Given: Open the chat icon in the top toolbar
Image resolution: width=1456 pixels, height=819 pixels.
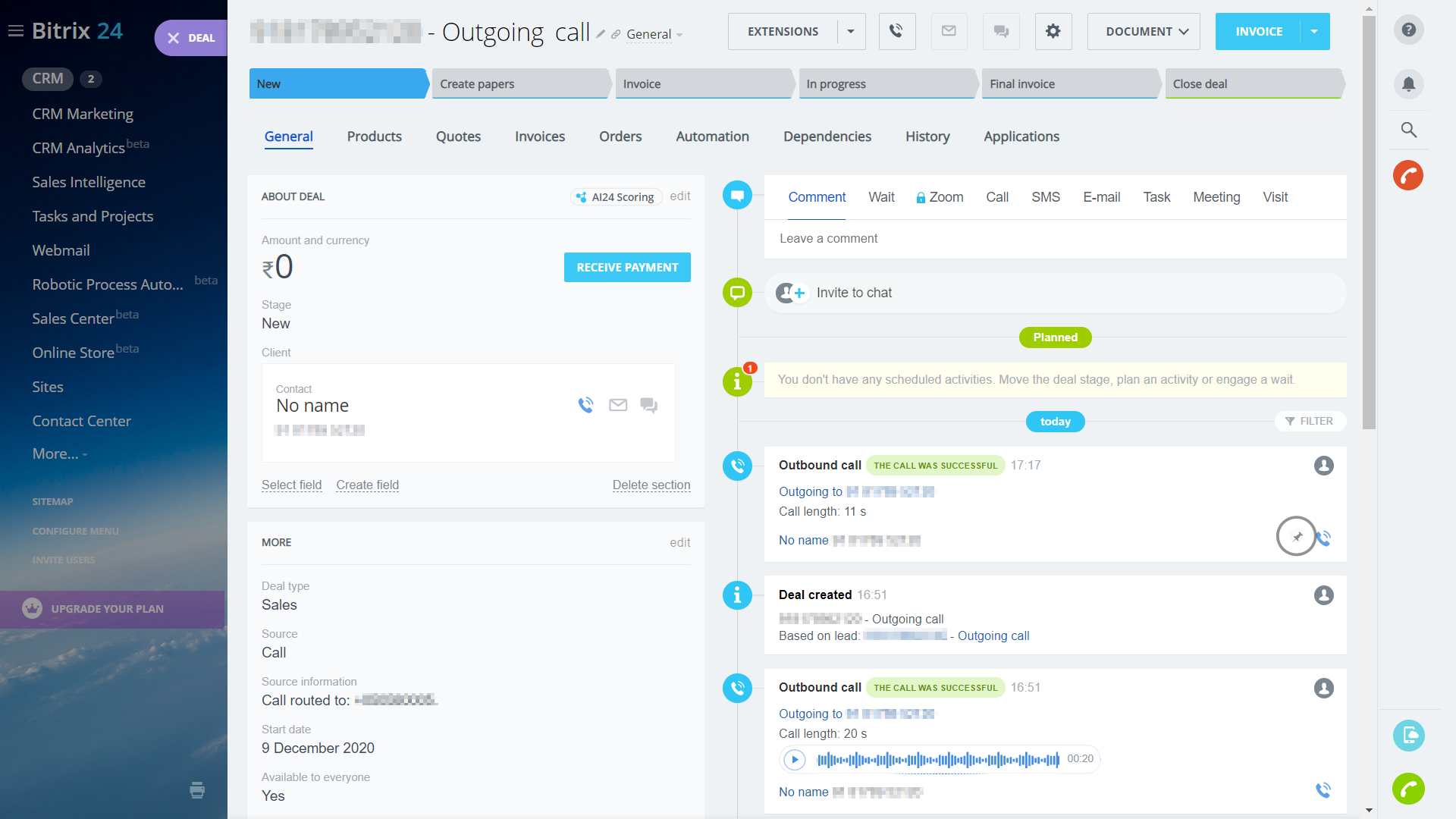Looking at the screenshot, I should [1000, 31].
